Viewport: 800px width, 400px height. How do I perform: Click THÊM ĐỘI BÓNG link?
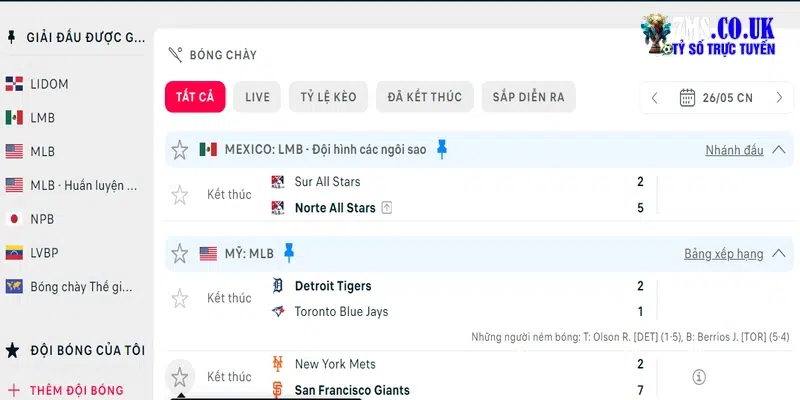point(77,391)
